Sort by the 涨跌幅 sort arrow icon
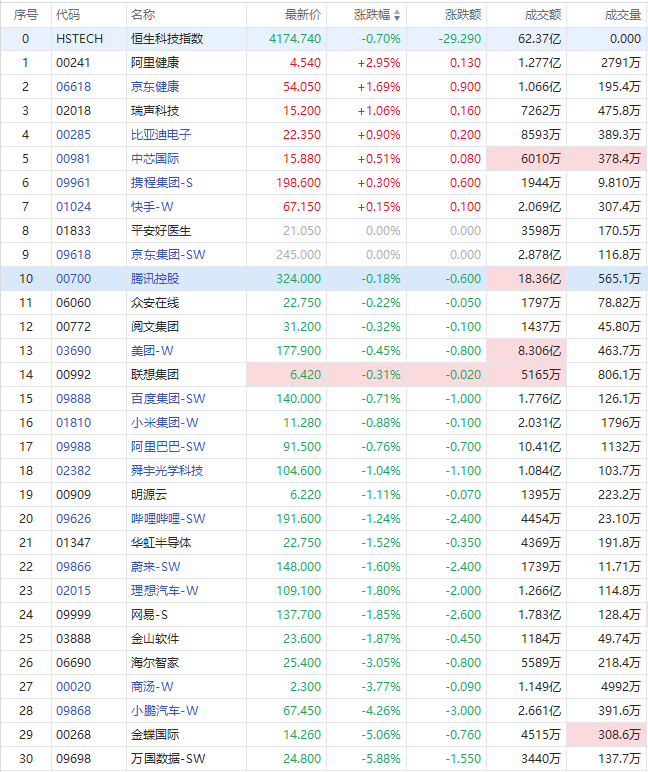Image resolution: width=648 pixels, height=772 pixels. 397,15
